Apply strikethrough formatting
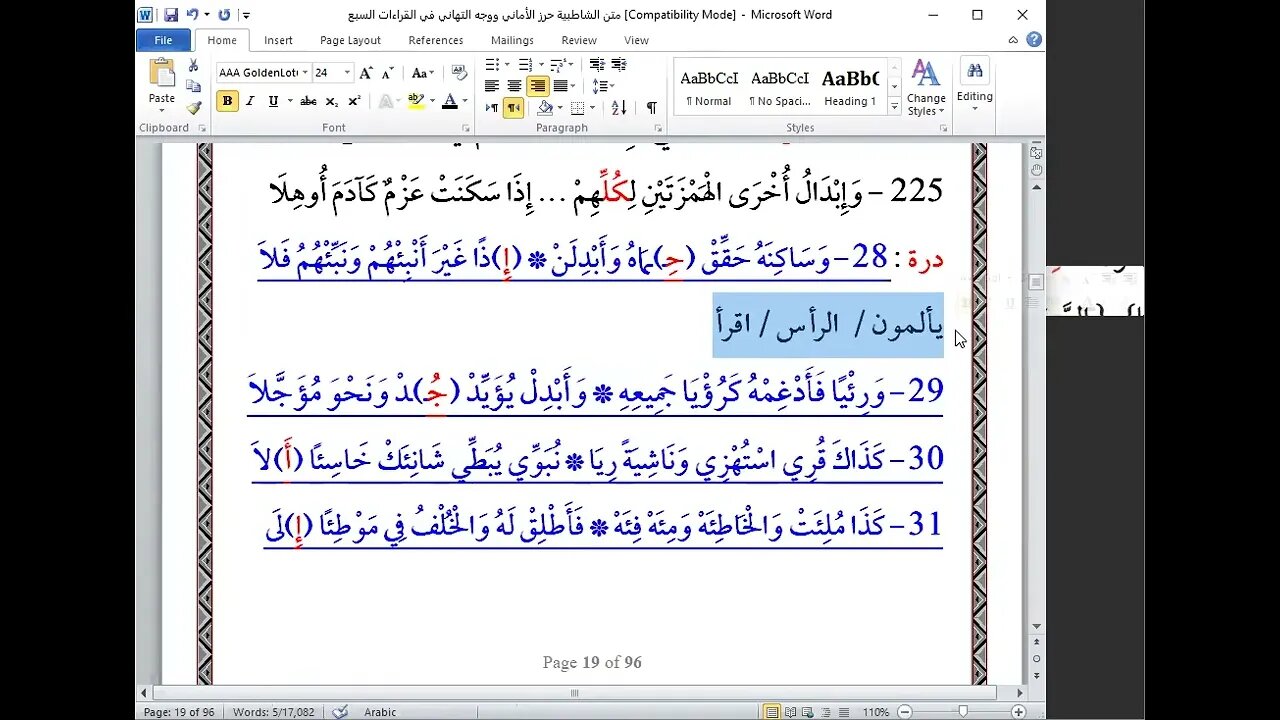The image size is (1280, 720). (308, 101)
